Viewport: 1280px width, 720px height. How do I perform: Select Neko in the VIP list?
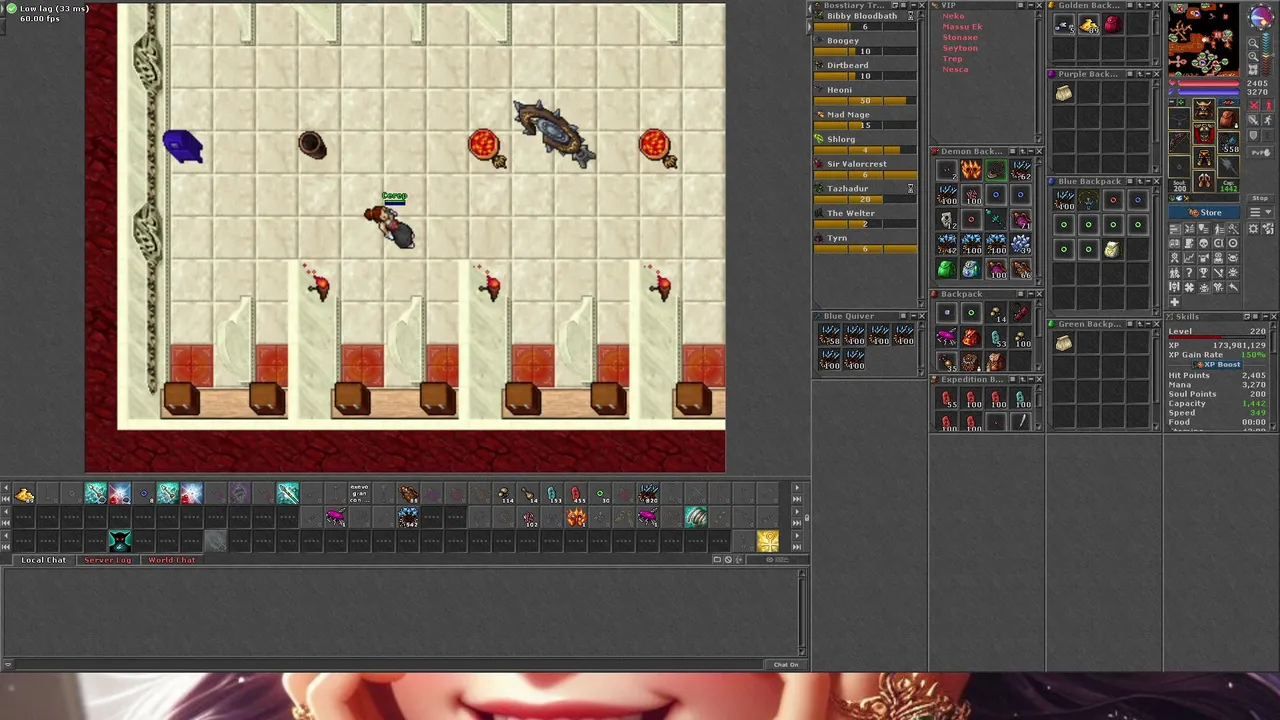pos(953,16)
